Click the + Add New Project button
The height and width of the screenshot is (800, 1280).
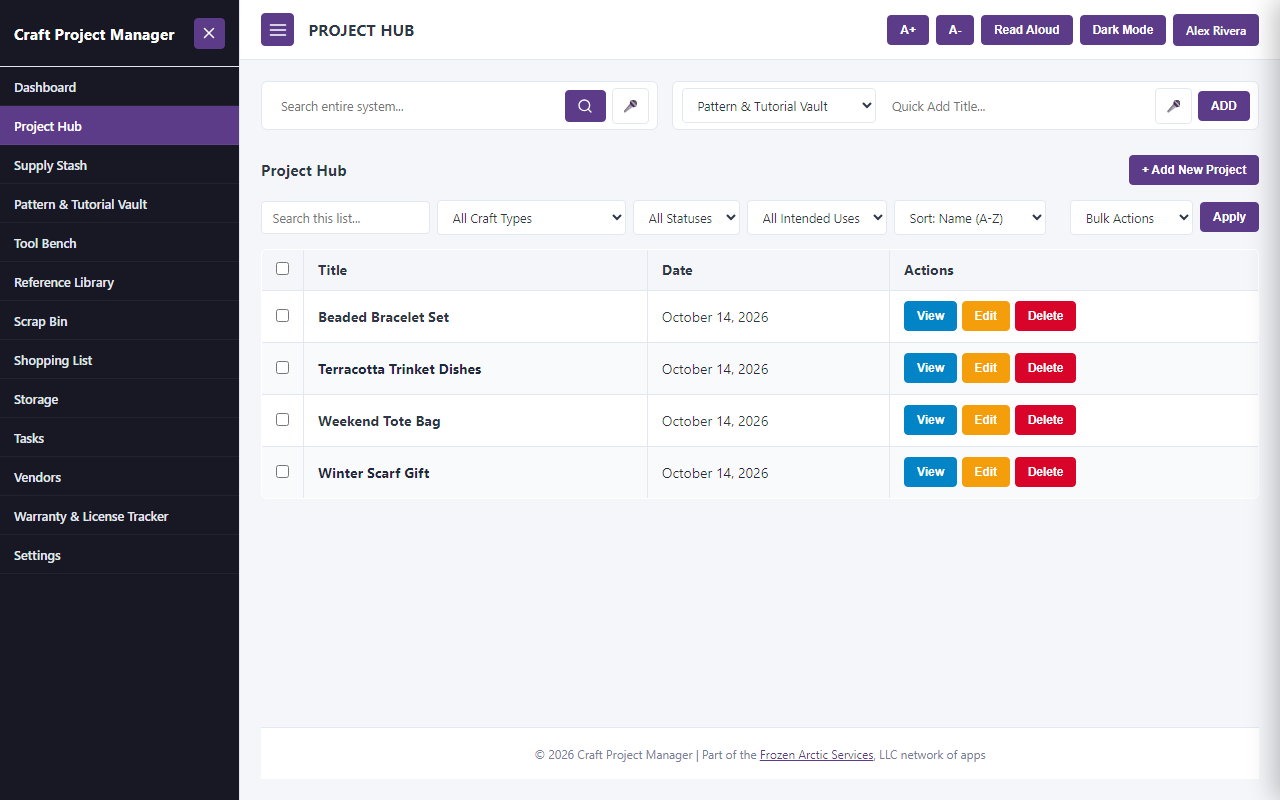click(x=1194, y=170)
